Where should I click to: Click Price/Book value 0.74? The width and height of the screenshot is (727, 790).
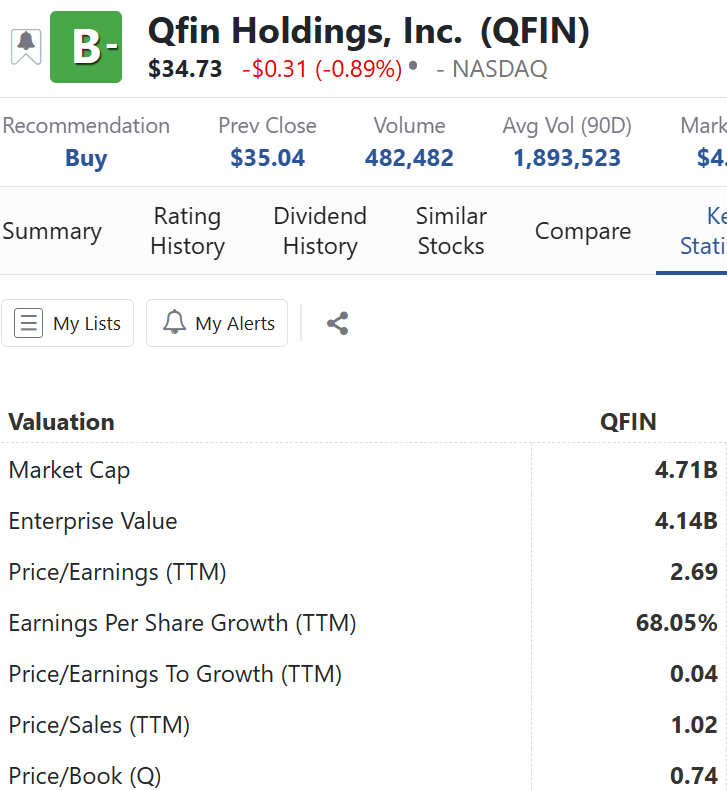[694, 776]
